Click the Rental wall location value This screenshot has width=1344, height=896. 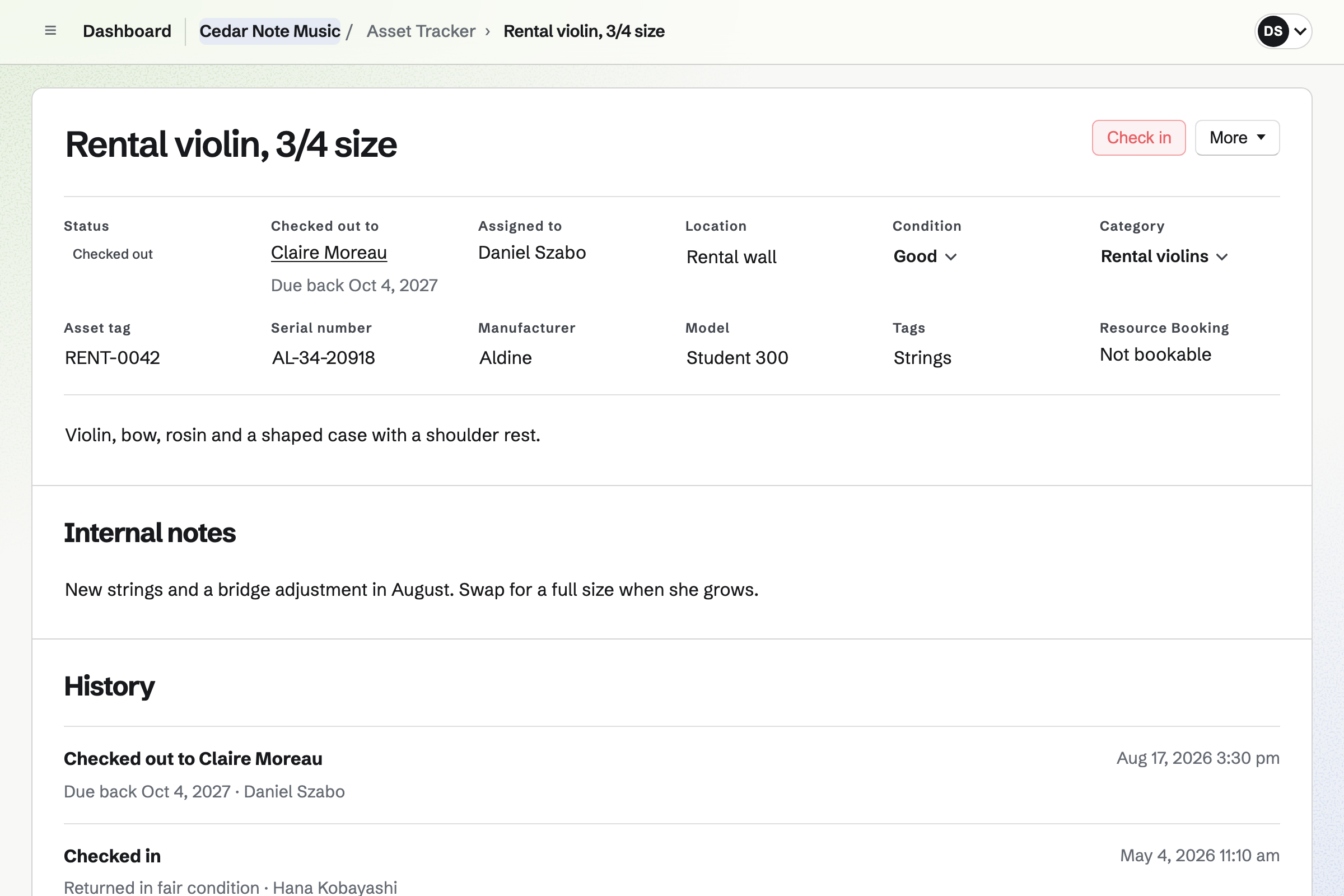[x=731, y=257]
